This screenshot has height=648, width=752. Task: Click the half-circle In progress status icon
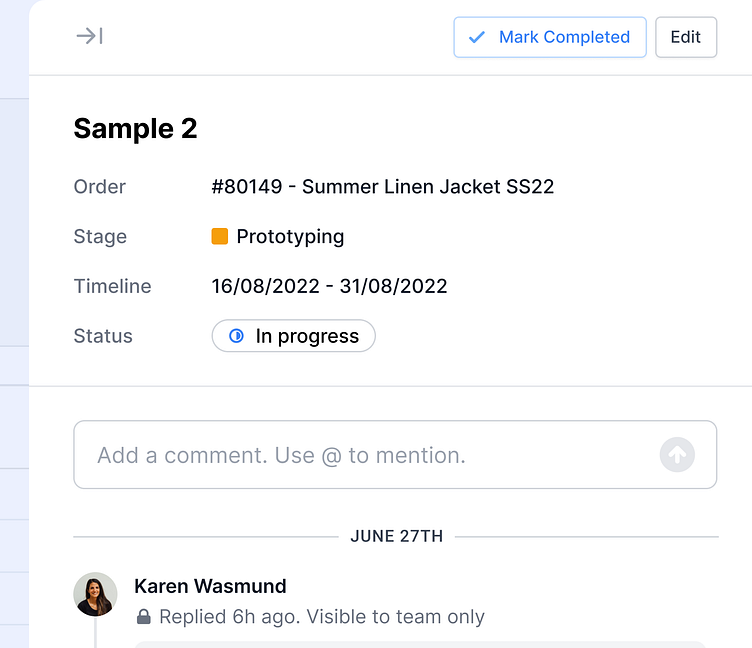click(236, 336)
